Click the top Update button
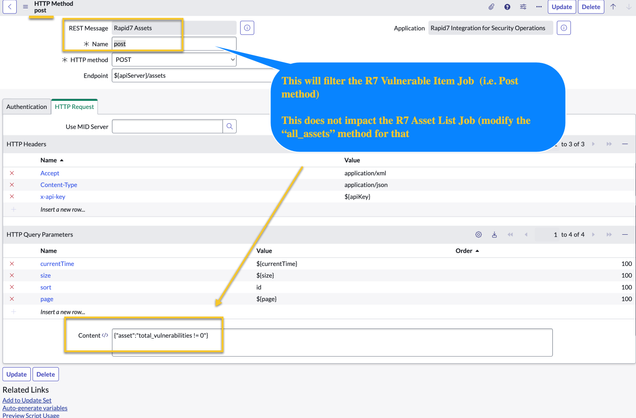This screenshot has height=418, width=636. 561,7
